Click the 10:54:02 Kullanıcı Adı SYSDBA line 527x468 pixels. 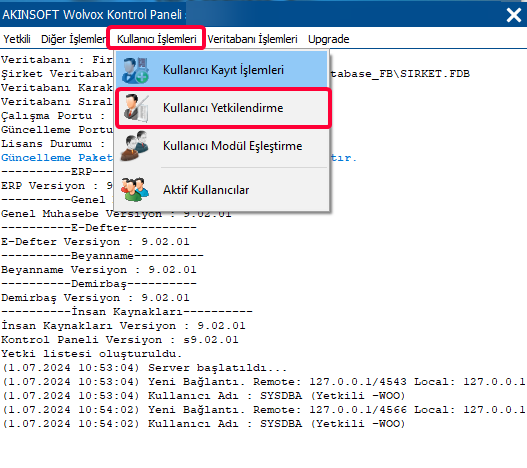pyautogui.click(x=204, y=424)
